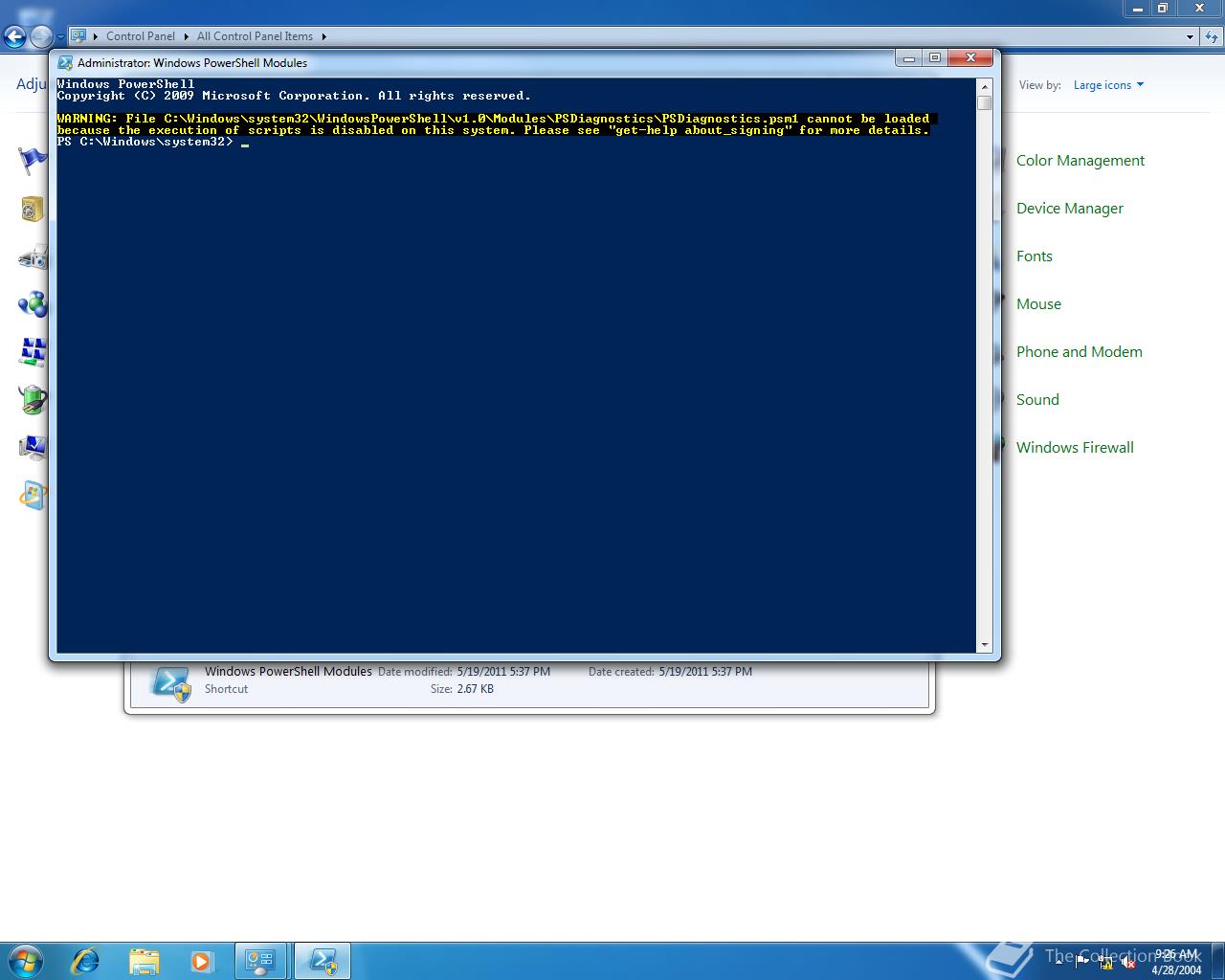Click the 'Date created: 5/19/2011 5:37 PM' text
1225x980 pixels.
[670, 672]
